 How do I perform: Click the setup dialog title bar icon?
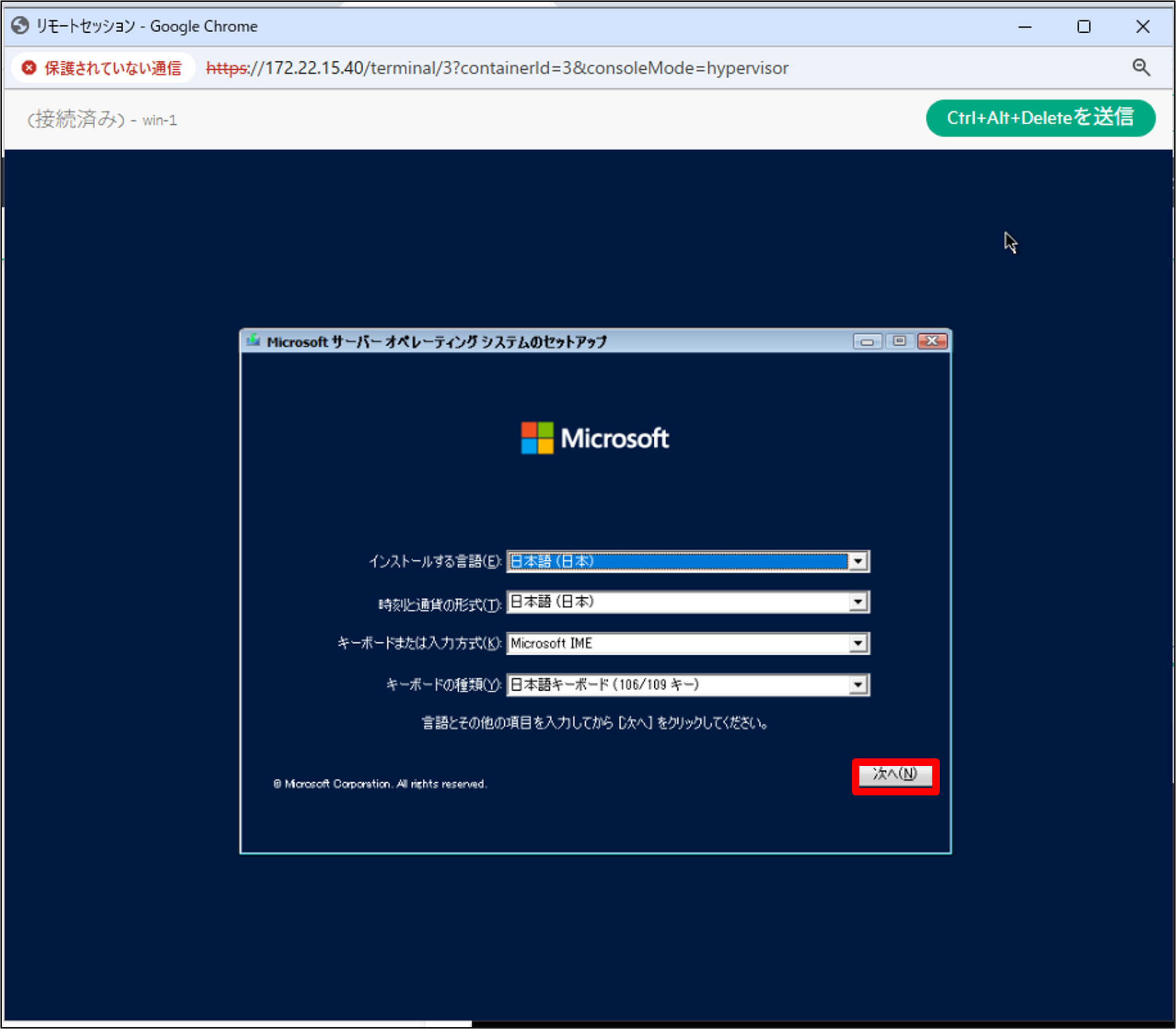(253, 341)
